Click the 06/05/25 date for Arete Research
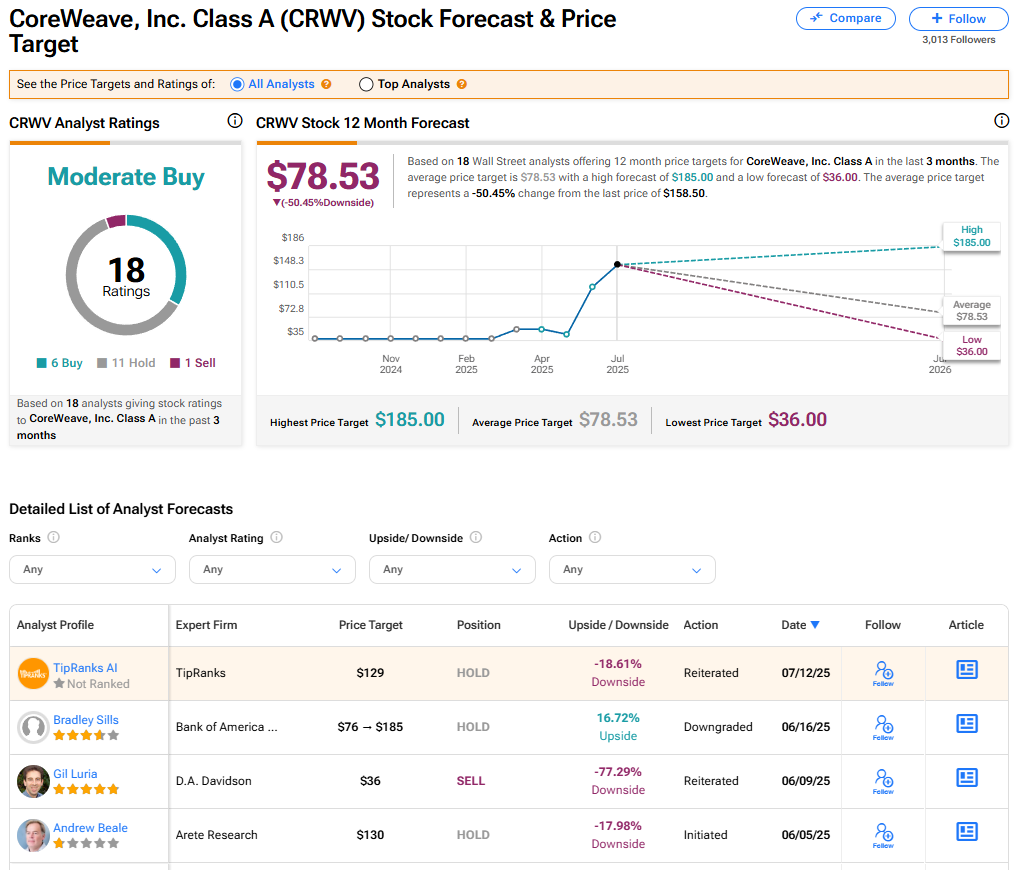This screenshot has width=1023, height=870. (x=806, y=835)
